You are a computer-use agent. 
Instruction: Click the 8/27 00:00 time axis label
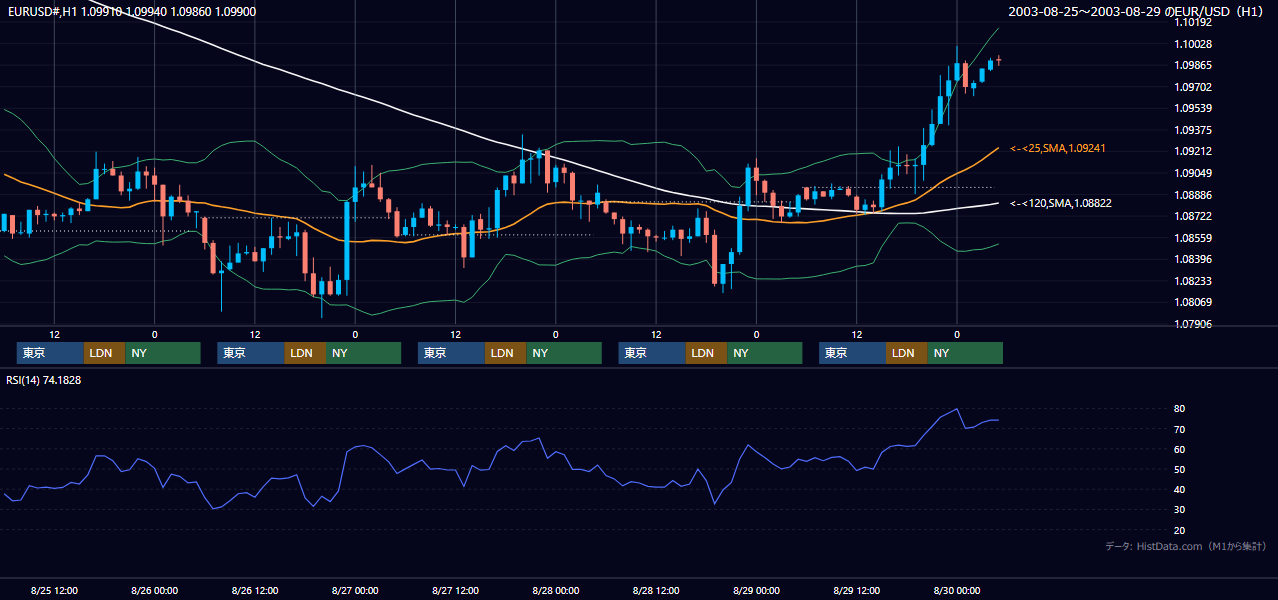click(x=355, y=590)
